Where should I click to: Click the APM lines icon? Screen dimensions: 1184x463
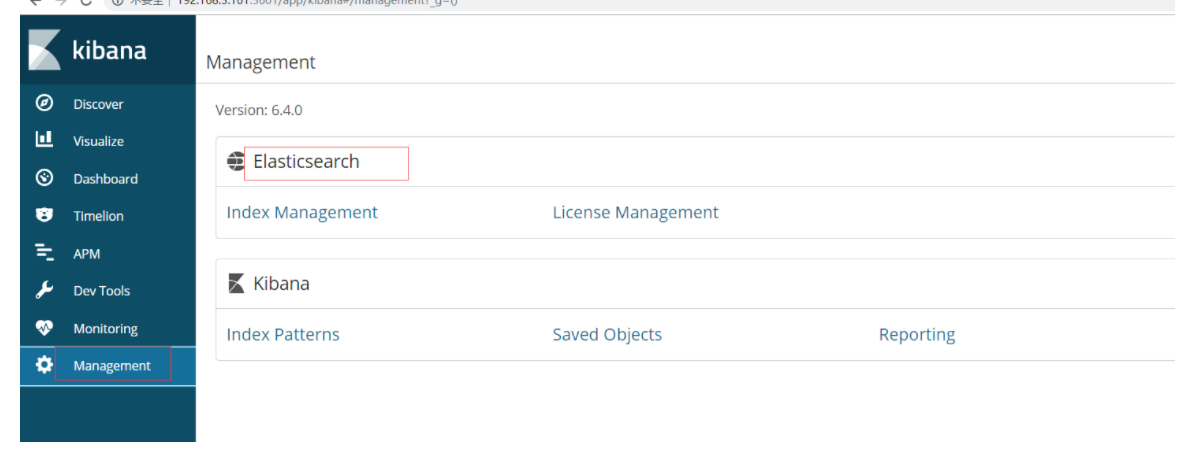point(45,253)
